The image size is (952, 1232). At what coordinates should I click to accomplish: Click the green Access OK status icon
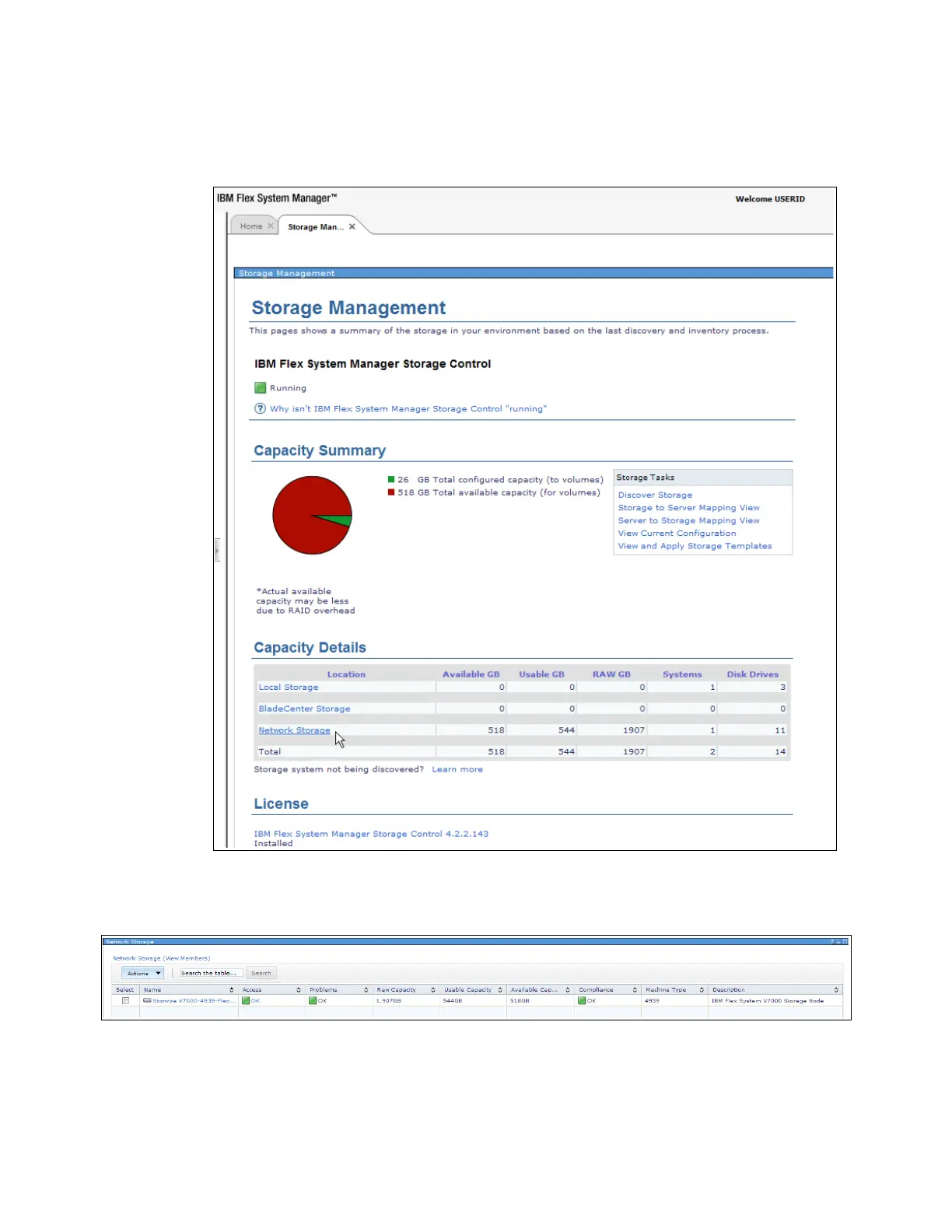(x=246, y=1001)
